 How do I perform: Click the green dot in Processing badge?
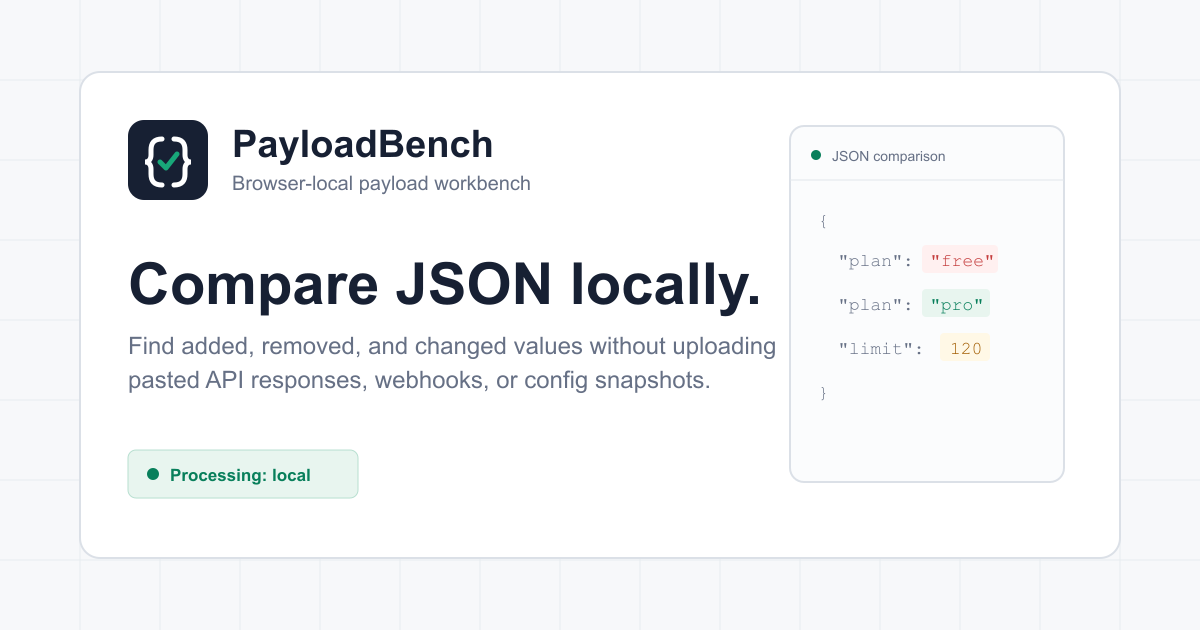click(153, 474)
